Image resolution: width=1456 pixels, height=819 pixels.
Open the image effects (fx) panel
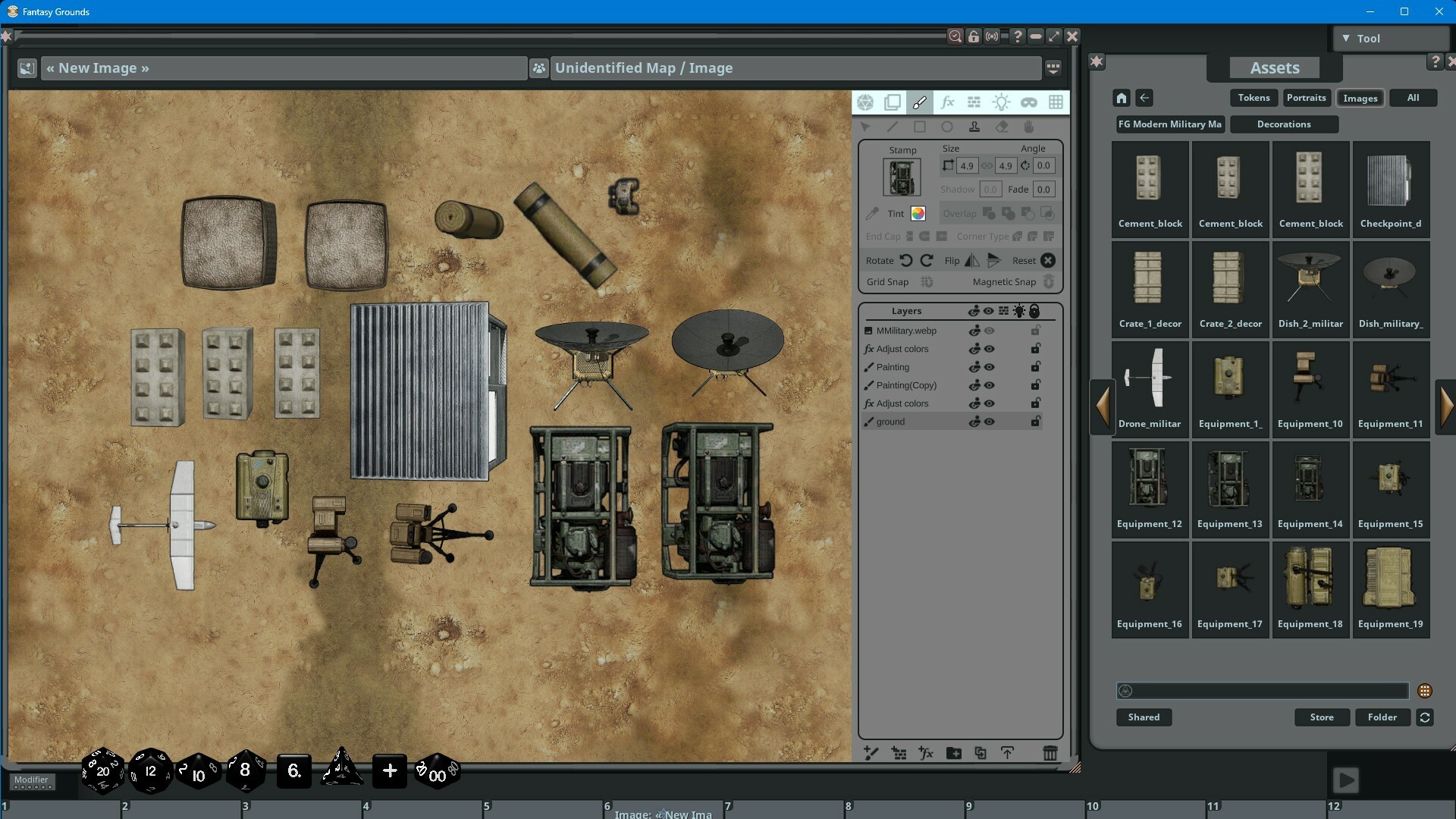tap(947, 102)
